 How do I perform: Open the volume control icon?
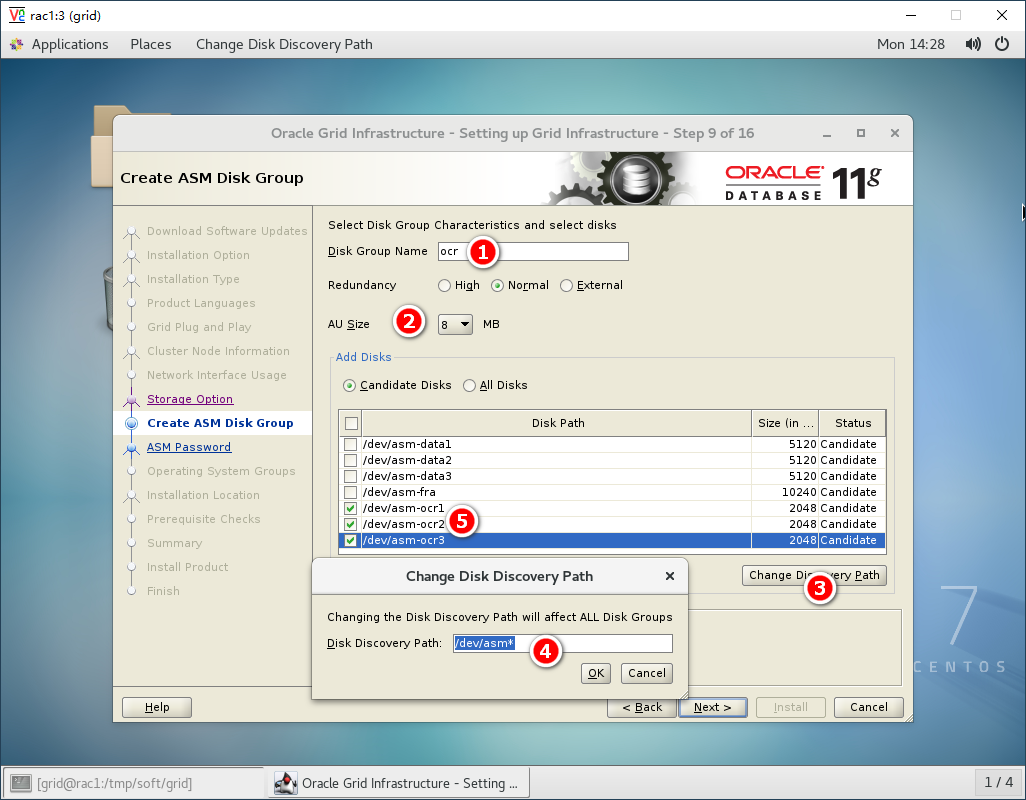973,44
